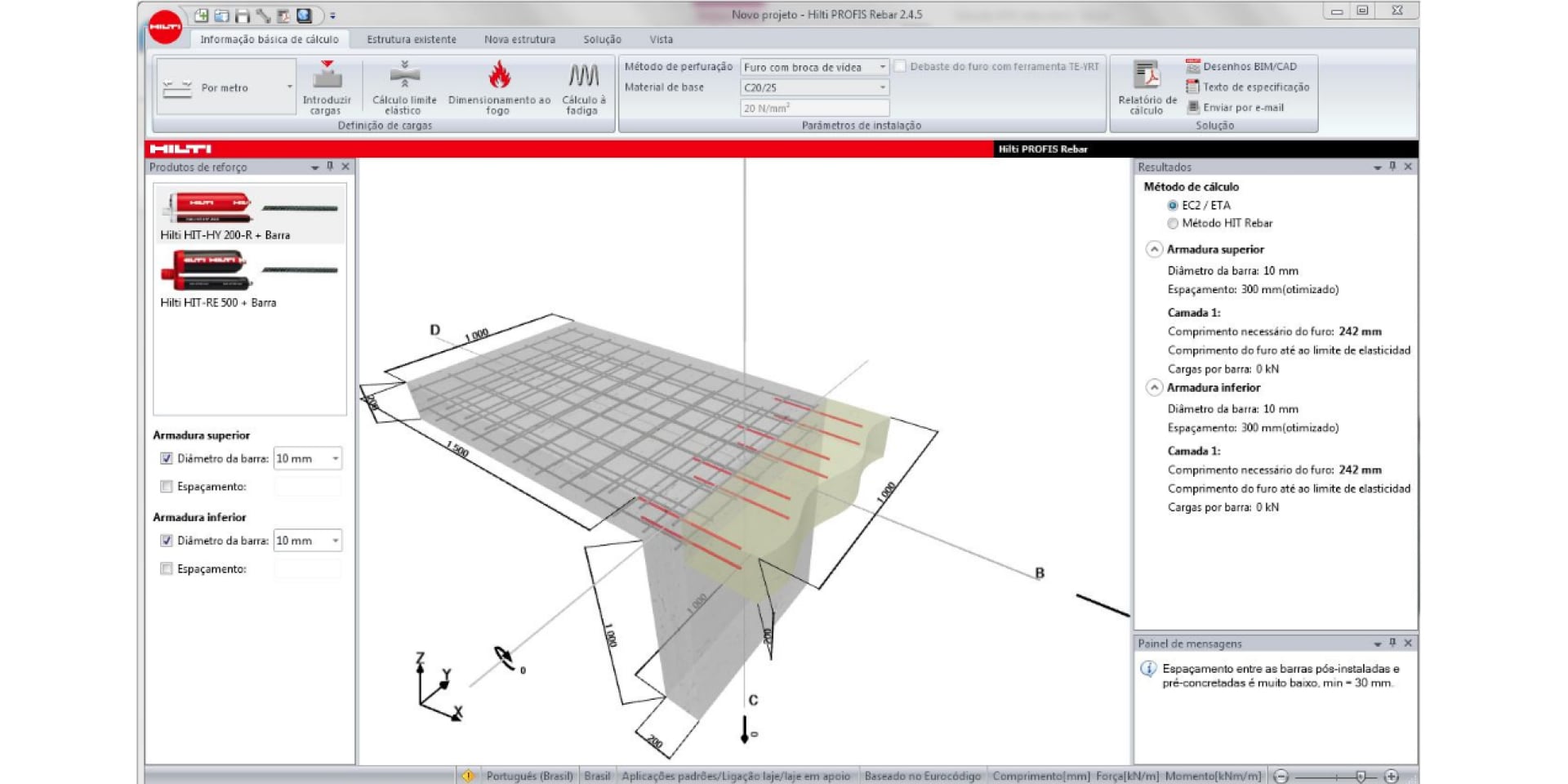Click Comprimento[mm] units in status bar
The image size is (1568, 784).
1040,776
